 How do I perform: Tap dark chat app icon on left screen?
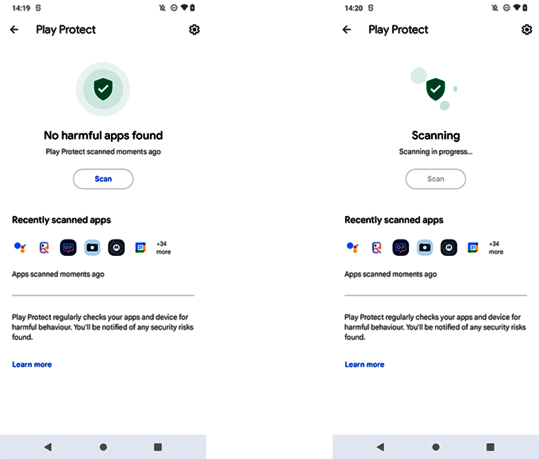tap(68, 248)
